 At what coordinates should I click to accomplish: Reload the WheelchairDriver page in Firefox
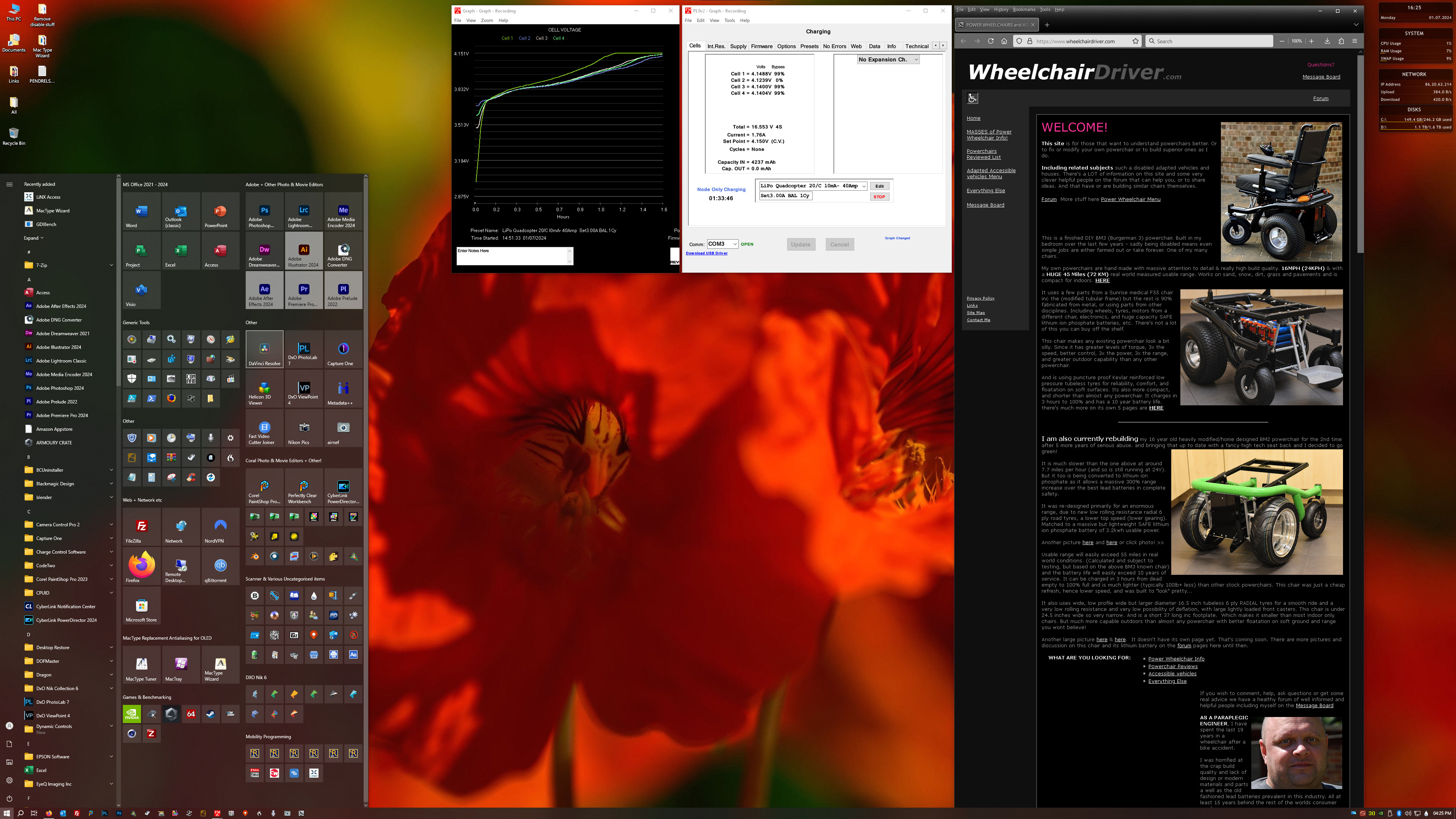click(x=990, y=41)
